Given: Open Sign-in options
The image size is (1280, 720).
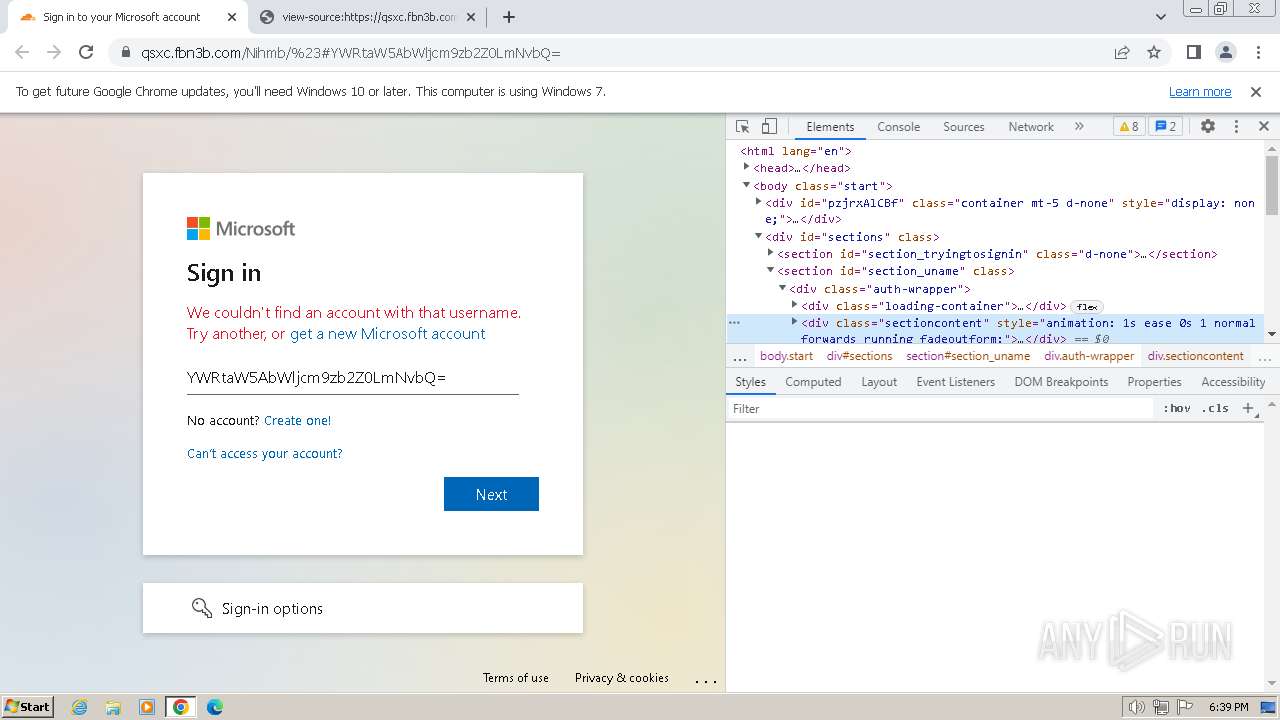Looking at the screenshot, I should click(x=362, y=608).
